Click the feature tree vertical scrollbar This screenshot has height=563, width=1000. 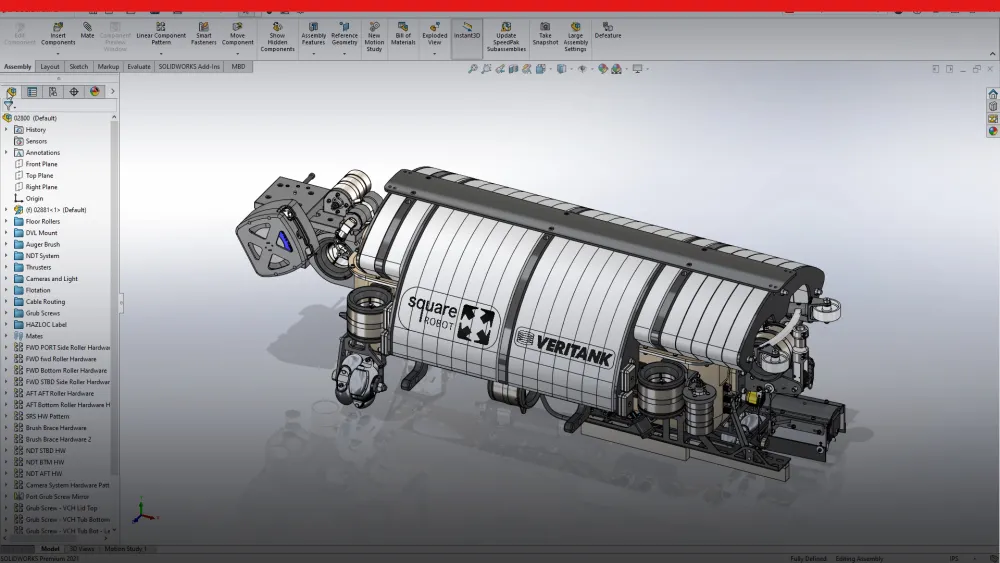pyautogui.click(x=114, y=298)
